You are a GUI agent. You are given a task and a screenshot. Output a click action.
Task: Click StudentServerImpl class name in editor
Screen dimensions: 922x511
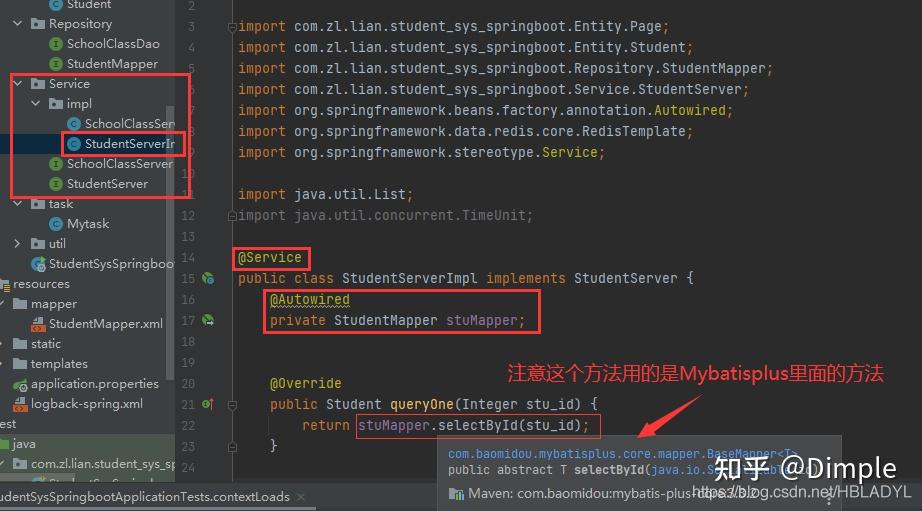pyautogui.click(x=409, y=279)
